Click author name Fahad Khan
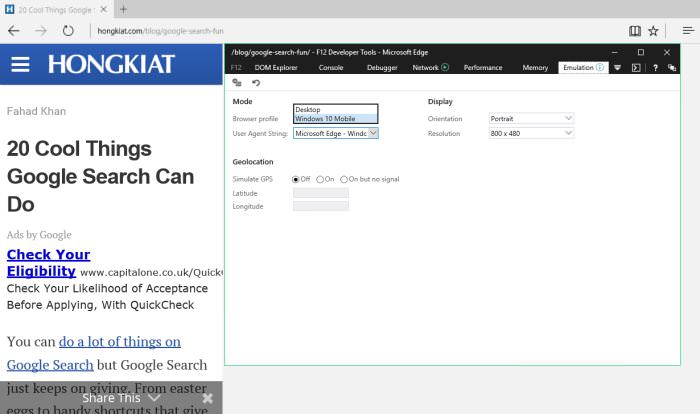 point(36,111)
